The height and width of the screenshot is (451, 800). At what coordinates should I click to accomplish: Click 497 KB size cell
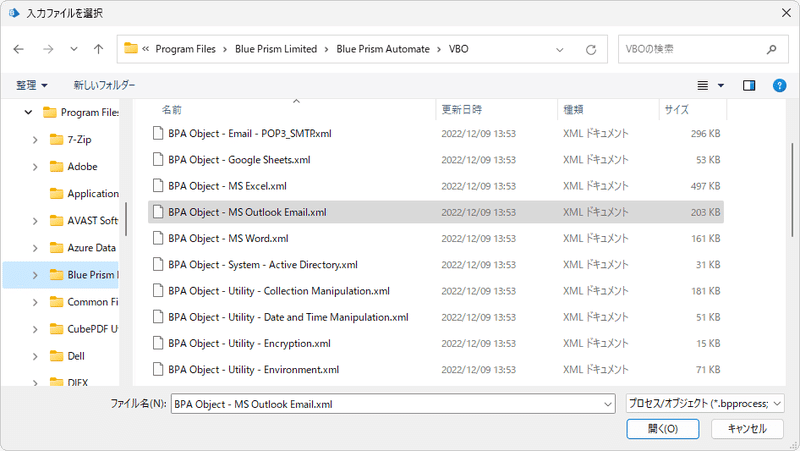[x=706, y=186]
